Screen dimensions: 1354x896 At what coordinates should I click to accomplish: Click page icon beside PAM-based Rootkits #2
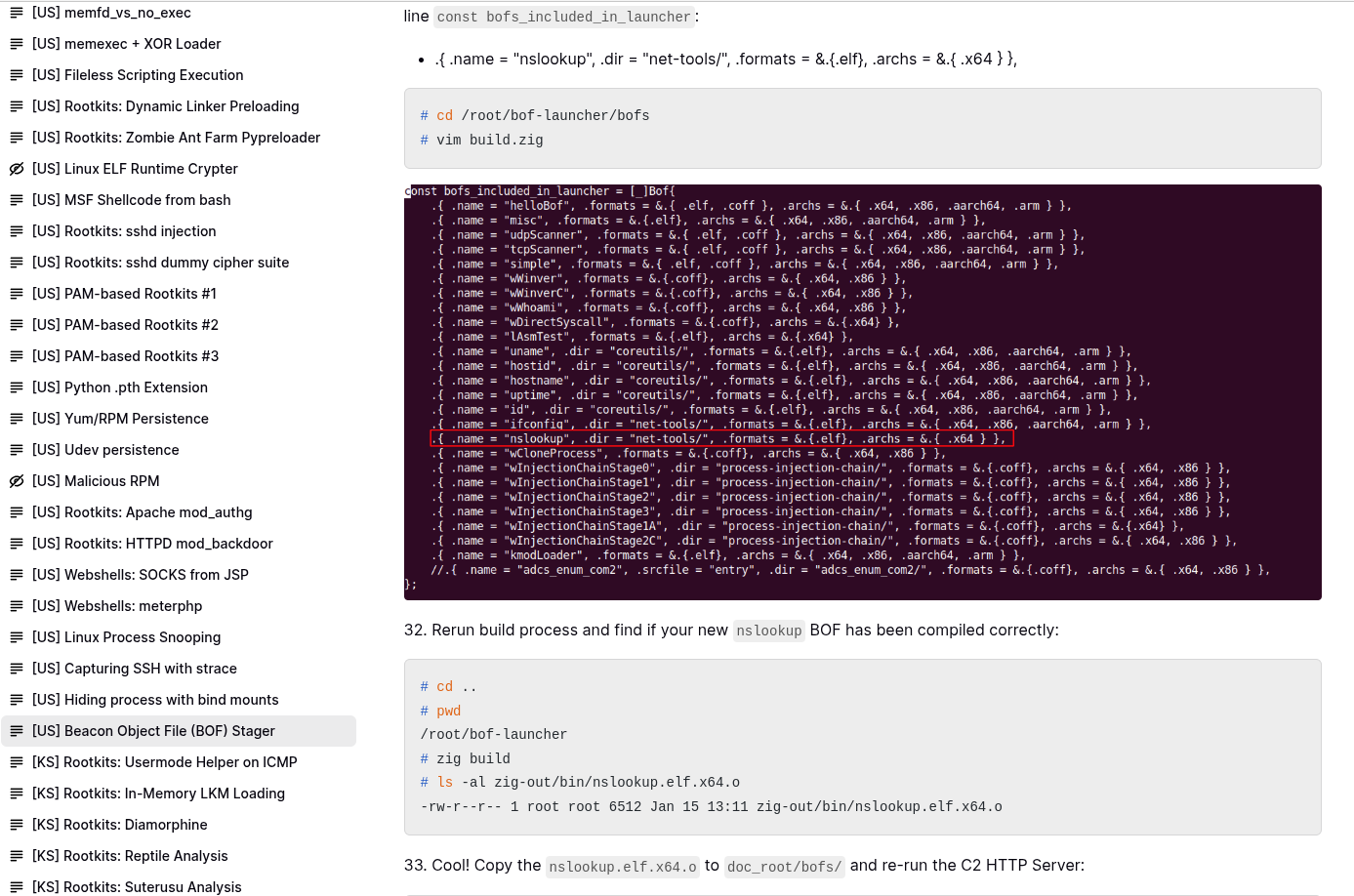17,325
